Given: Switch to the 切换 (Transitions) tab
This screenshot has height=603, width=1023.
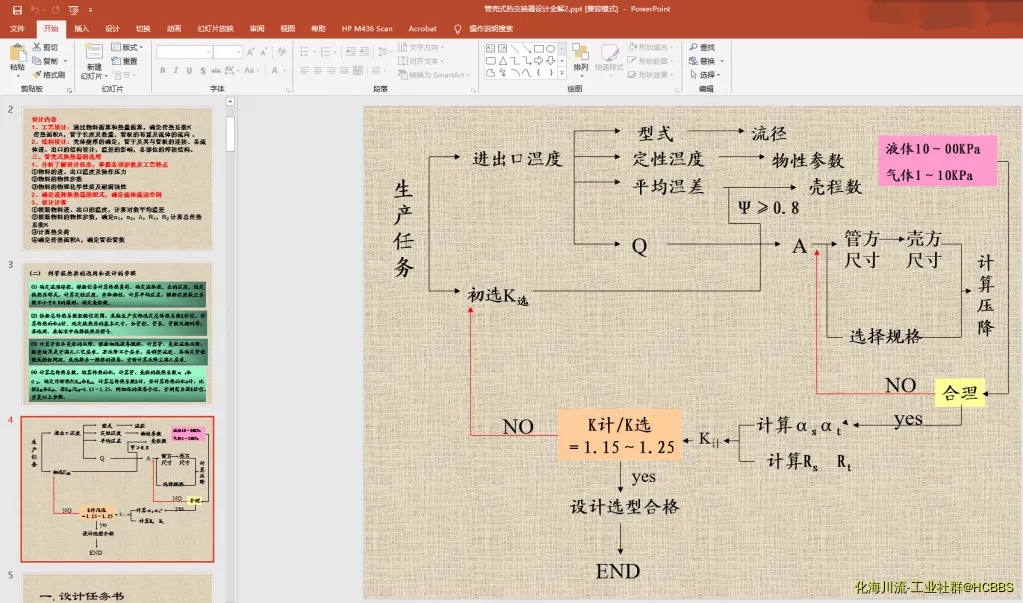Looking at the screenshot, I should tap(143, 29).
